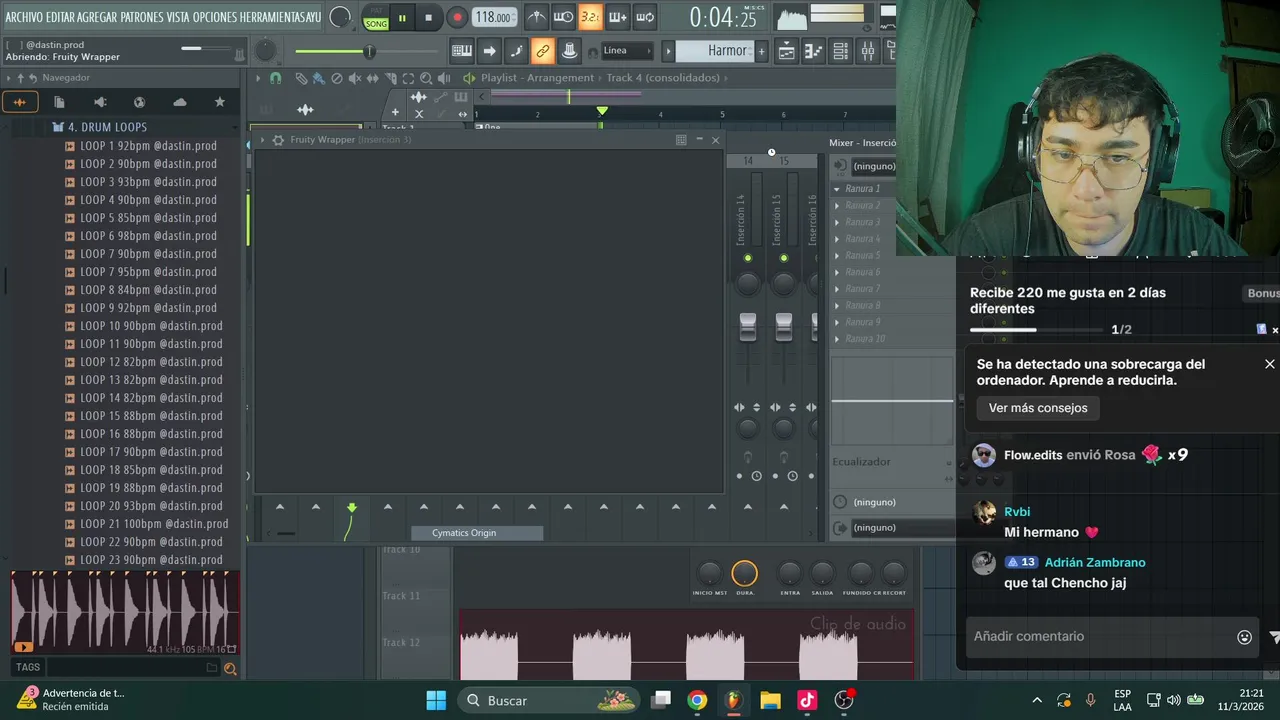Viewport: 1280px width, 720px height.
Task: Open the EDITAR menu
Action: (60, 17)
